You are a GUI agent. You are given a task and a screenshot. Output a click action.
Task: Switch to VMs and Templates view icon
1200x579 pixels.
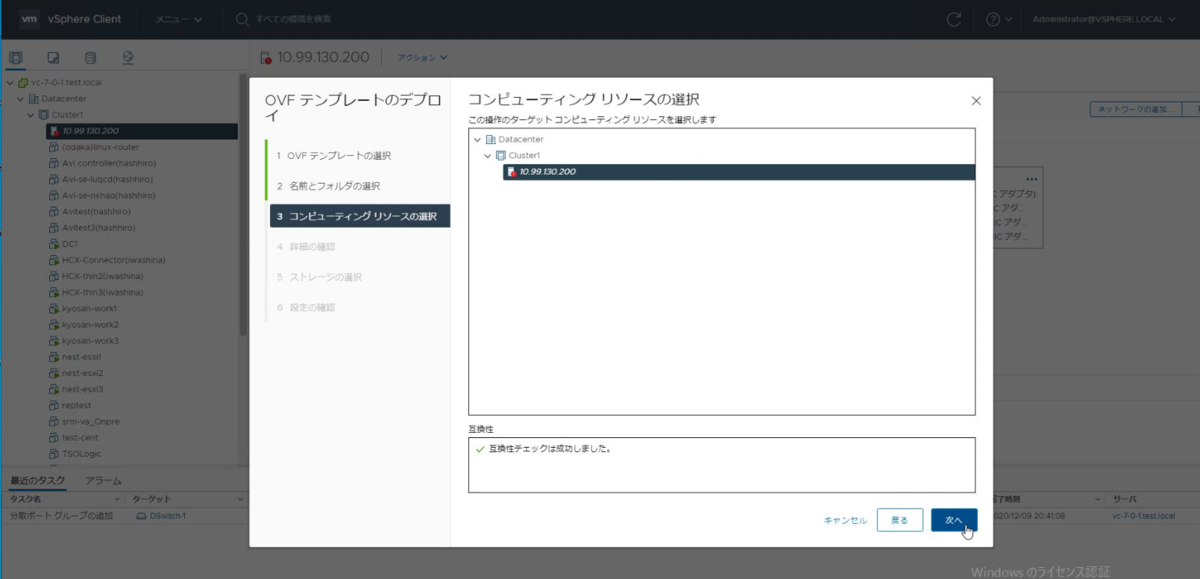[53, 57]
